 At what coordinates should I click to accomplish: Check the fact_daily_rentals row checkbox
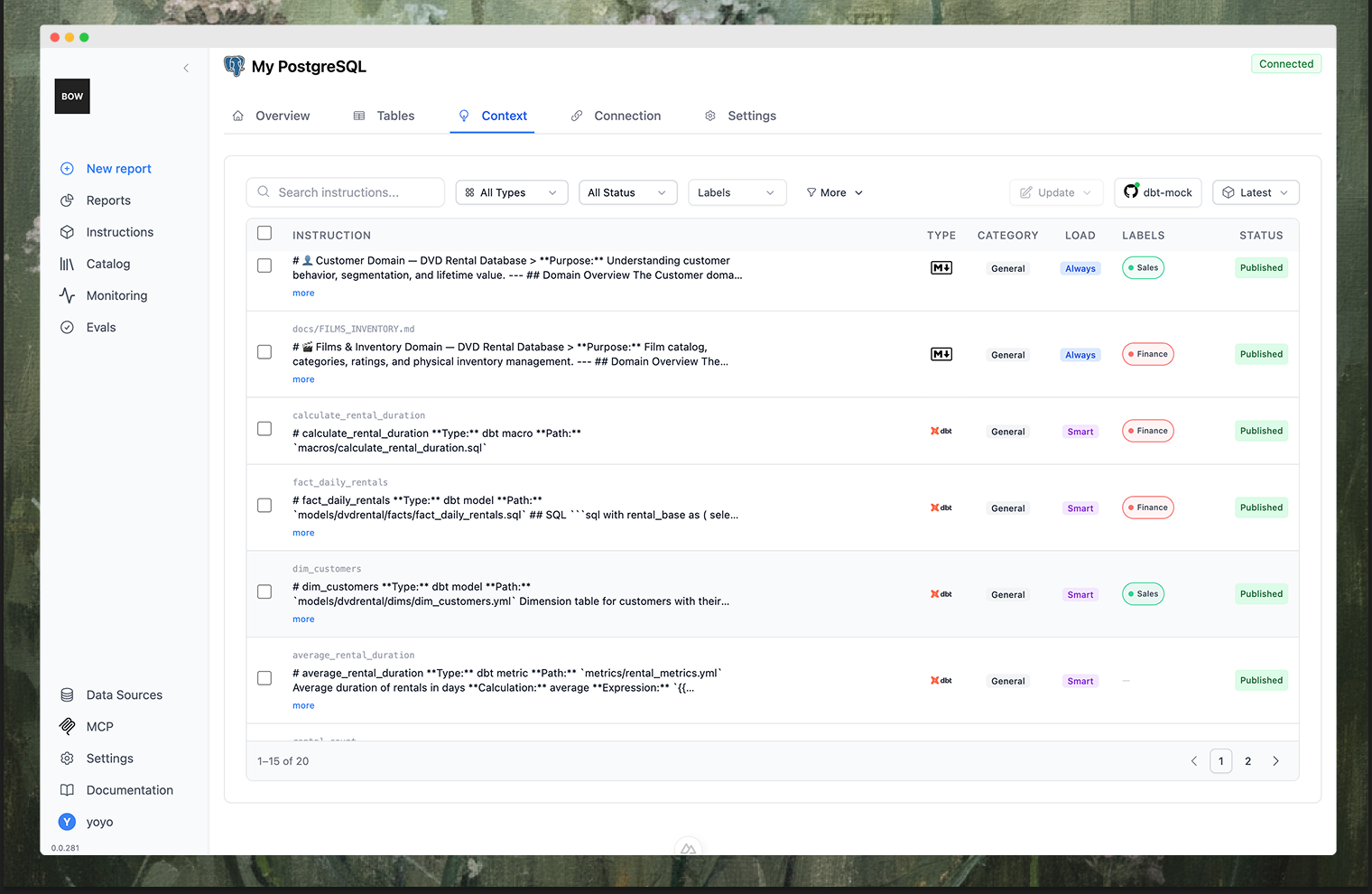tap(264, 506)
